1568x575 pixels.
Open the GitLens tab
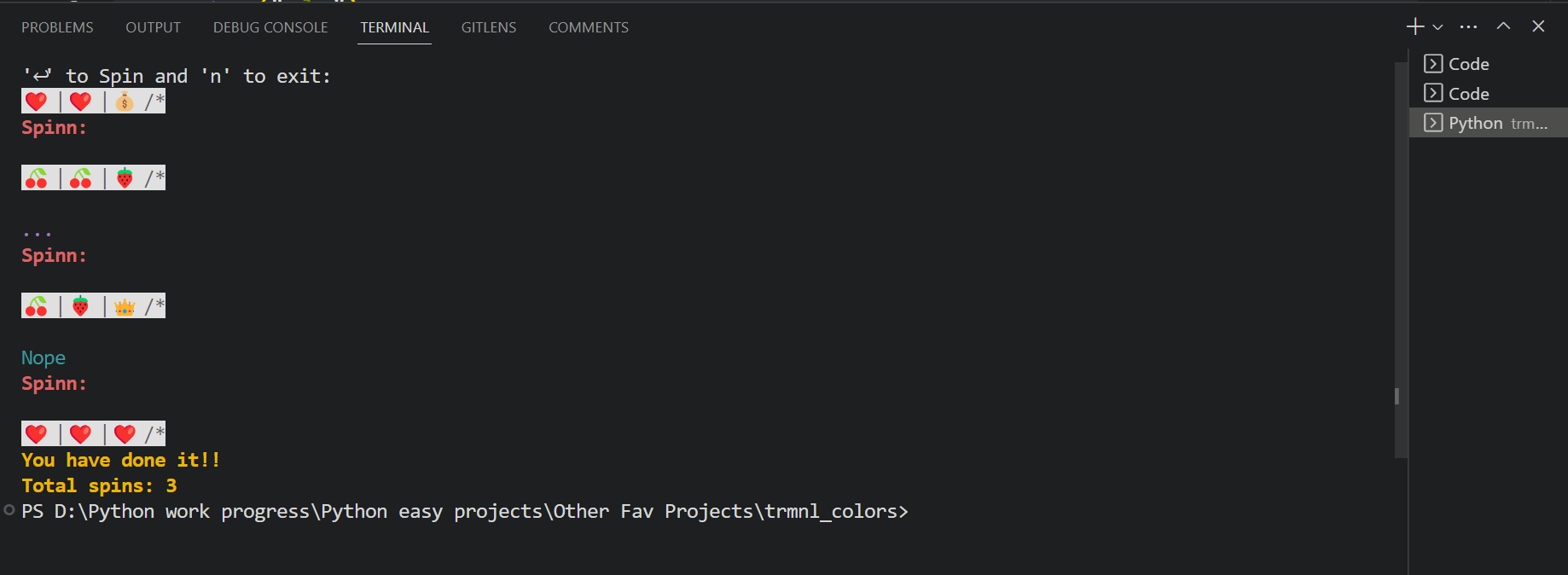[x=489, y=27]
